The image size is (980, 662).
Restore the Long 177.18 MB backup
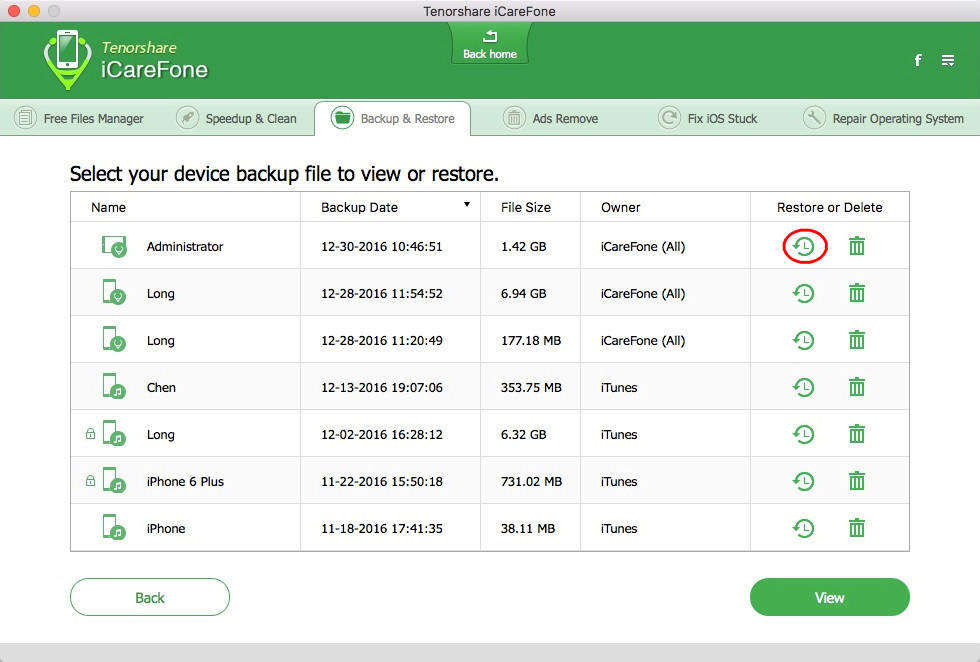[804, 340]
